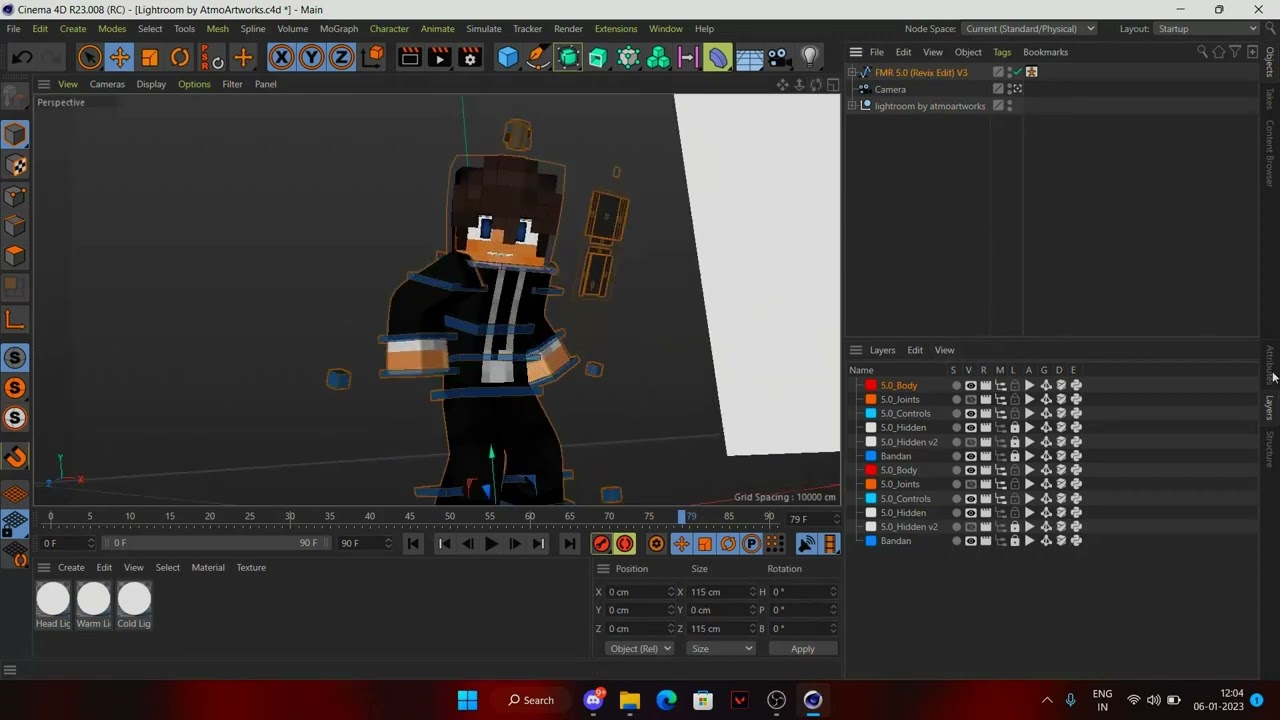Enable Texture mode in left toolbar
The width and height of the screenshot is (1280, 720).
pyautogui.click(x=15, y=165)
